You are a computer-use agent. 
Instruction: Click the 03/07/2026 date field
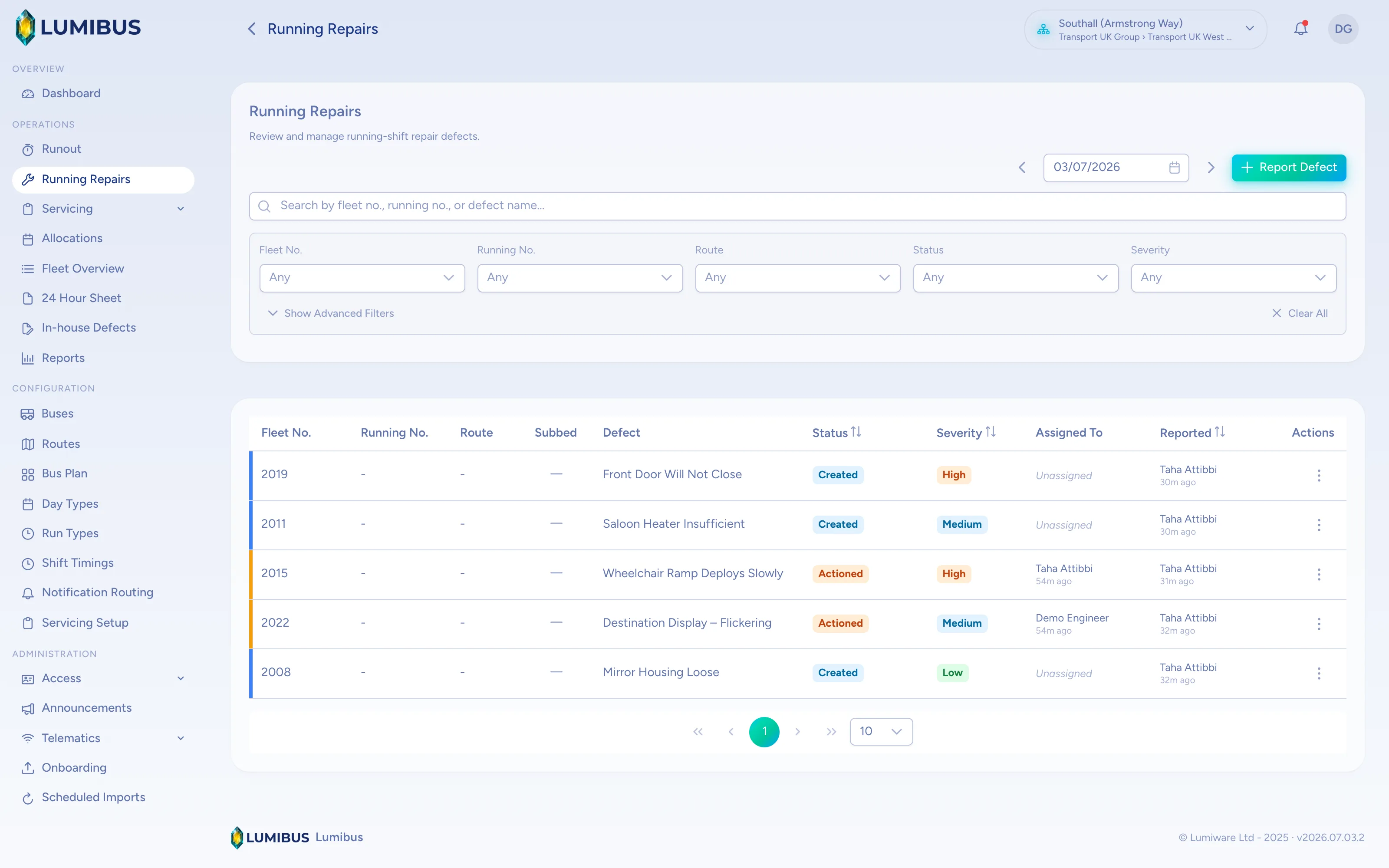pos(1116,168)
